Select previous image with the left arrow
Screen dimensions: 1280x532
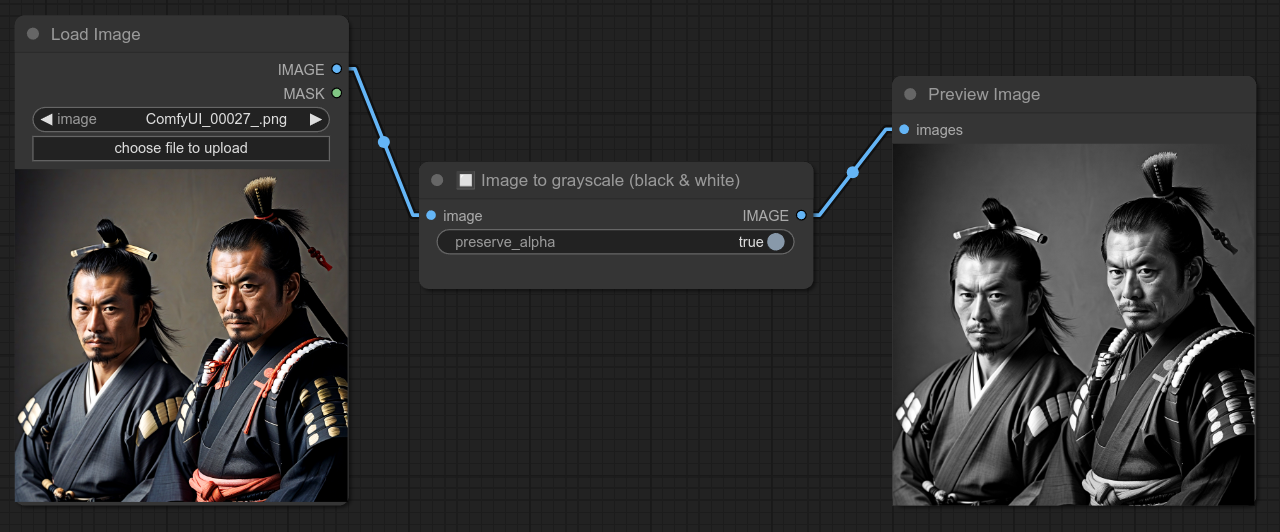[x=46, y=119]
